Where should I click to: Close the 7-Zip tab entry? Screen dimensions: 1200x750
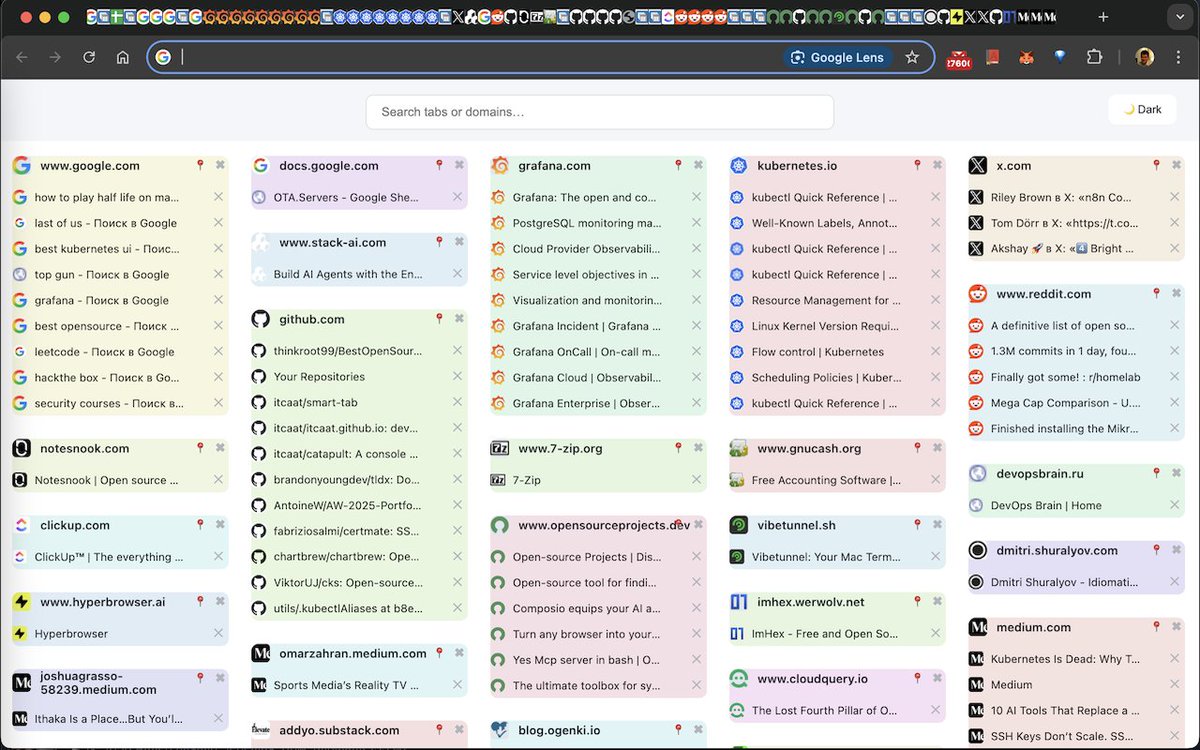pyautogui.click(x=696, y=479)
